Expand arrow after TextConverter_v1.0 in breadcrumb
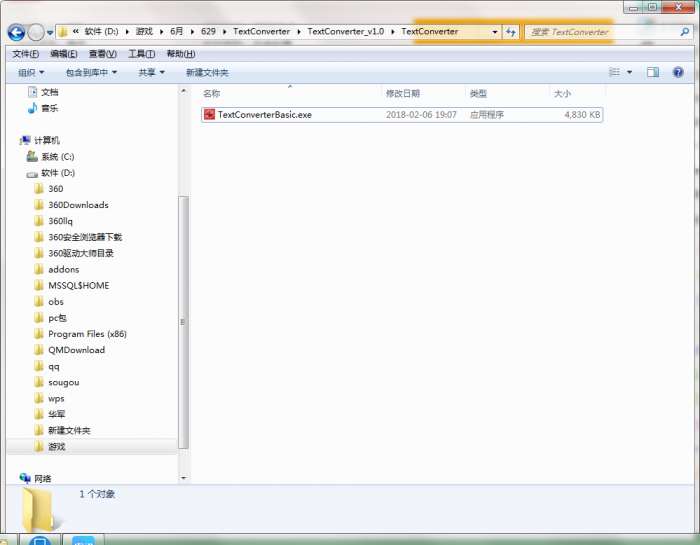This screenshot has width=700, height=545. (x=393, y=32)
